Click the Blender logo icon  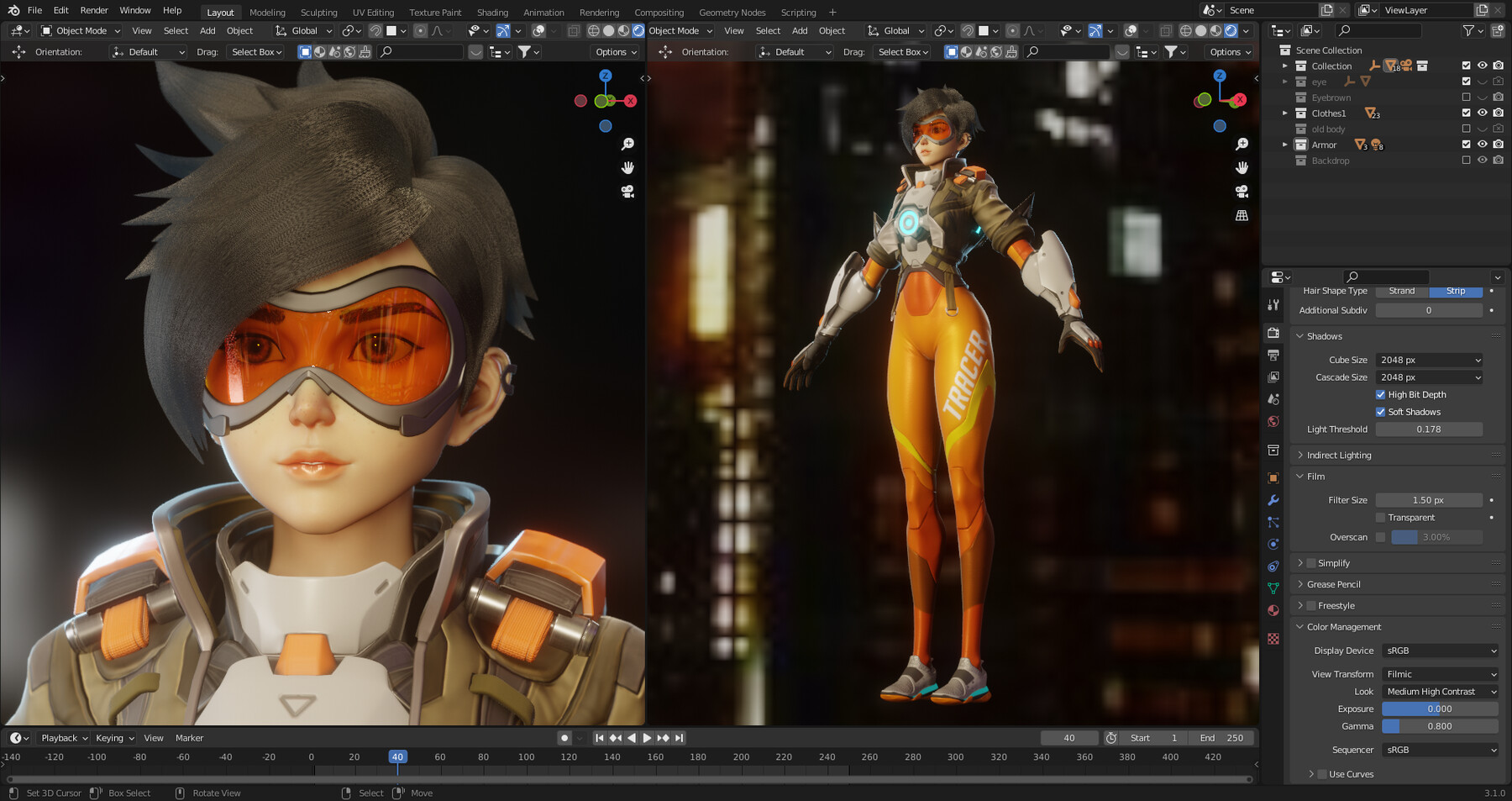pyautogui.click(x=13, y=10)
